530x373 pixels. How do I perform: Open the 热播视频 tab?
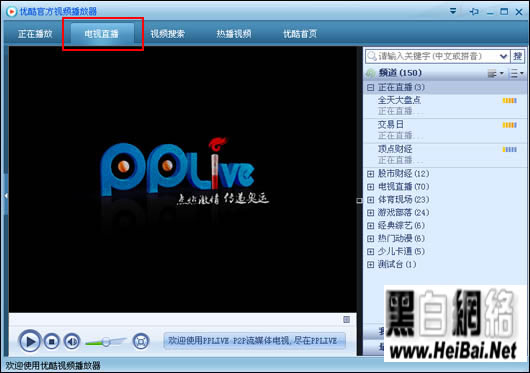pyautogui.click(x=234, y=34)
